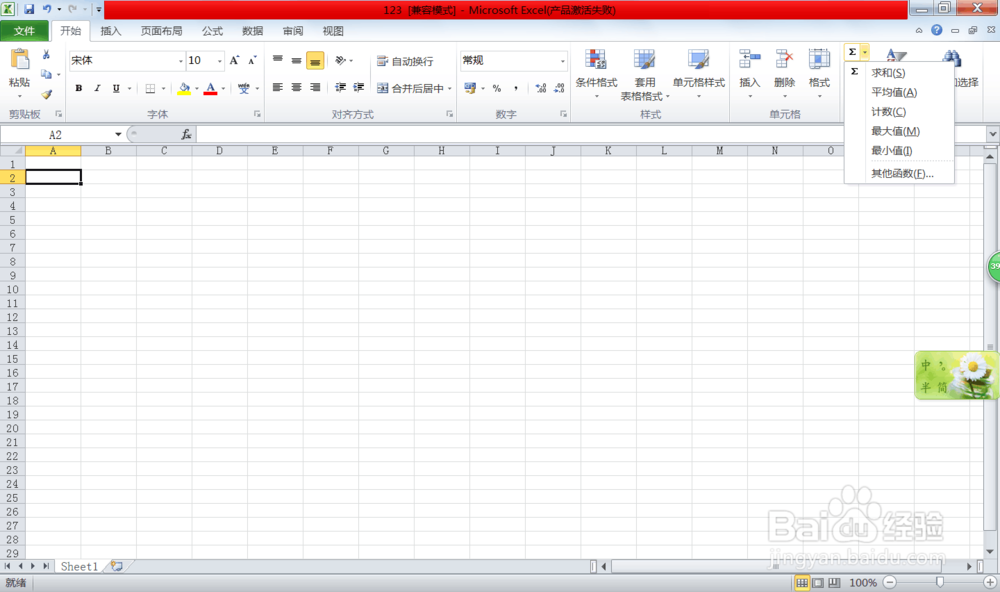Toggle italic formatting
The width and height of the screenshot is (1000, 592).
click(97, 89)
